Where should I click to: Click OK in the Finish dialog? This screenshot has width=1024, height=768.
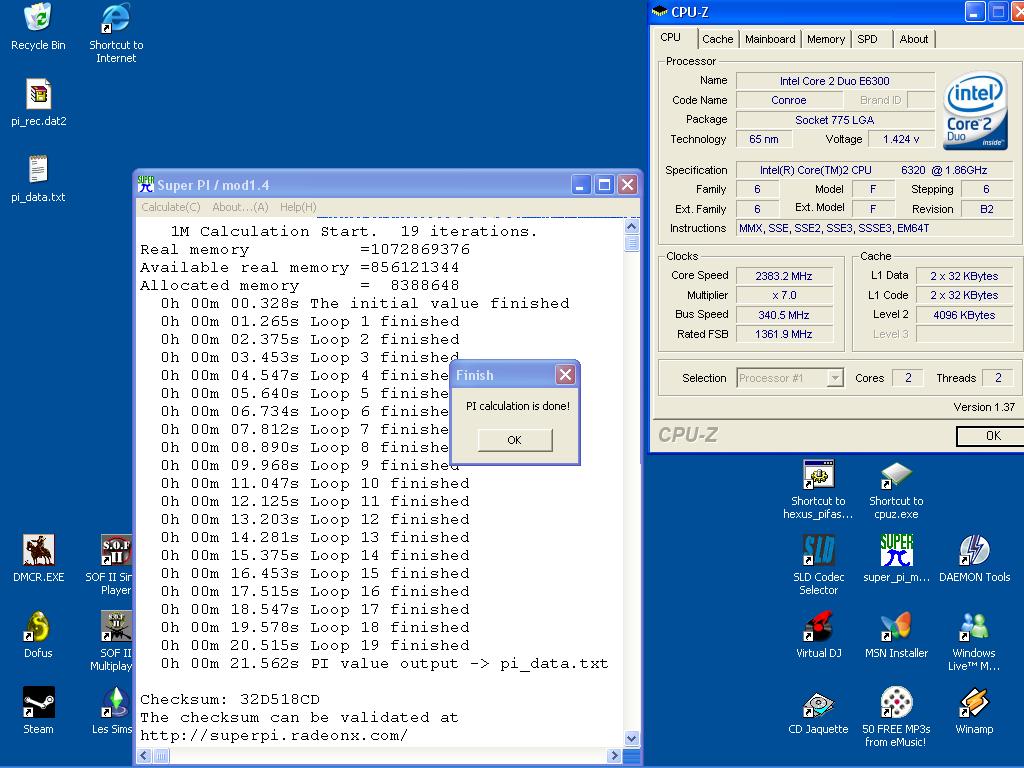tap(515, 440)
